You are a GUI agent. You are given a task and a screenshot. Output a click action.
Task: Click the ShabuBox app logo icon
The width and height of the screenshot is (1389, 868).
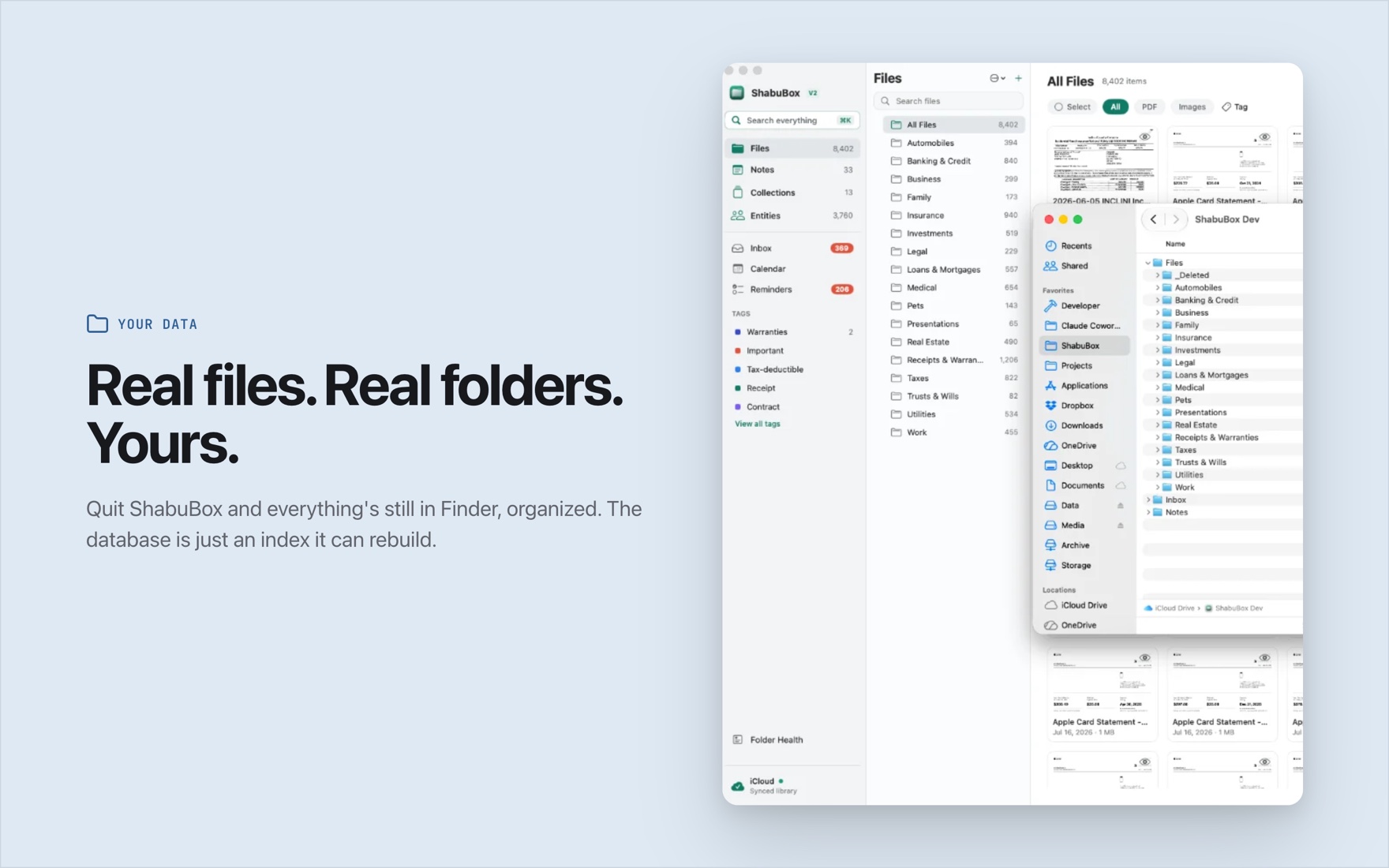(x=737, y=93)
